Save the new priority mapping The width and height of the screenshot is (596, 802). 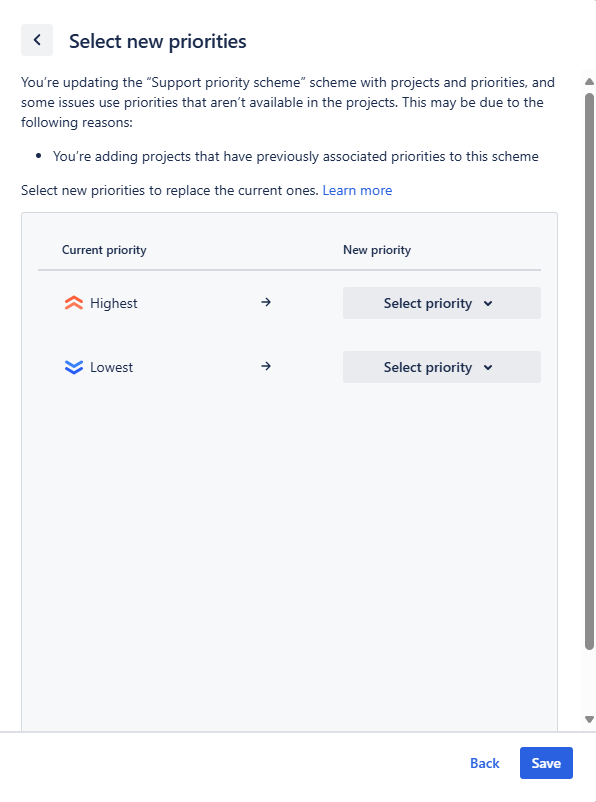click(546, 763)
